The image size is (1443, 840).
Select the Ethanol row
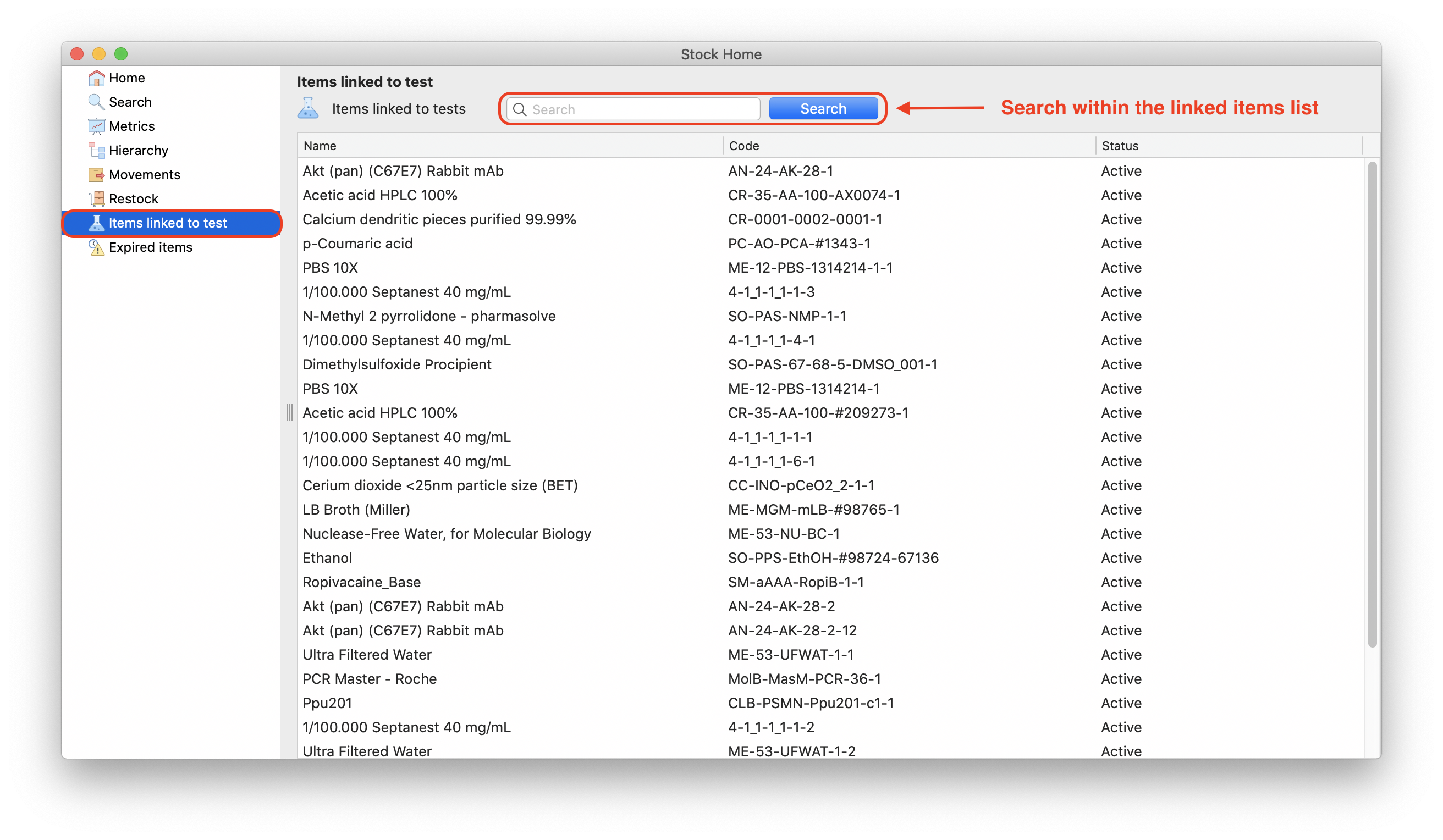click(x=830, y=558)
